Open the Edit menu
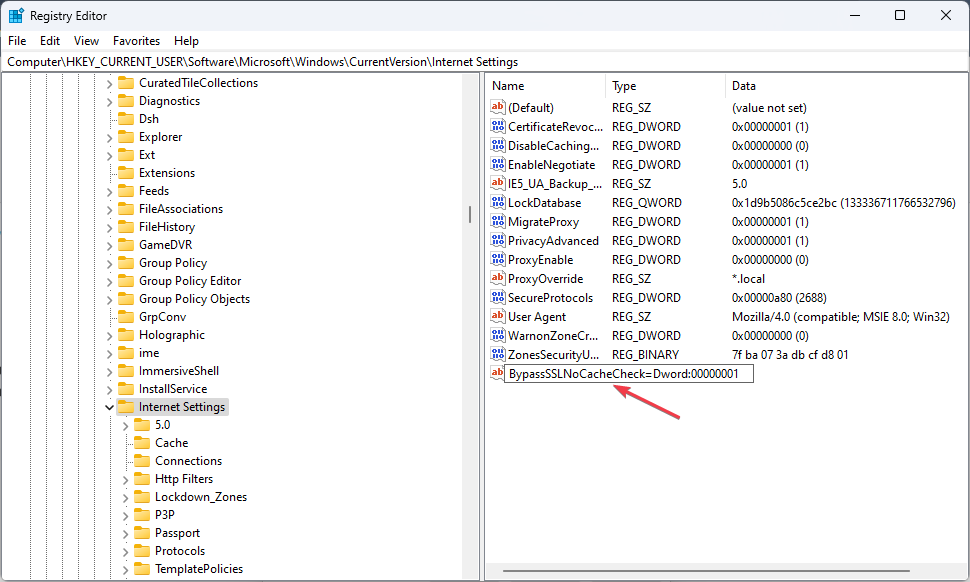 coord(49,41)
